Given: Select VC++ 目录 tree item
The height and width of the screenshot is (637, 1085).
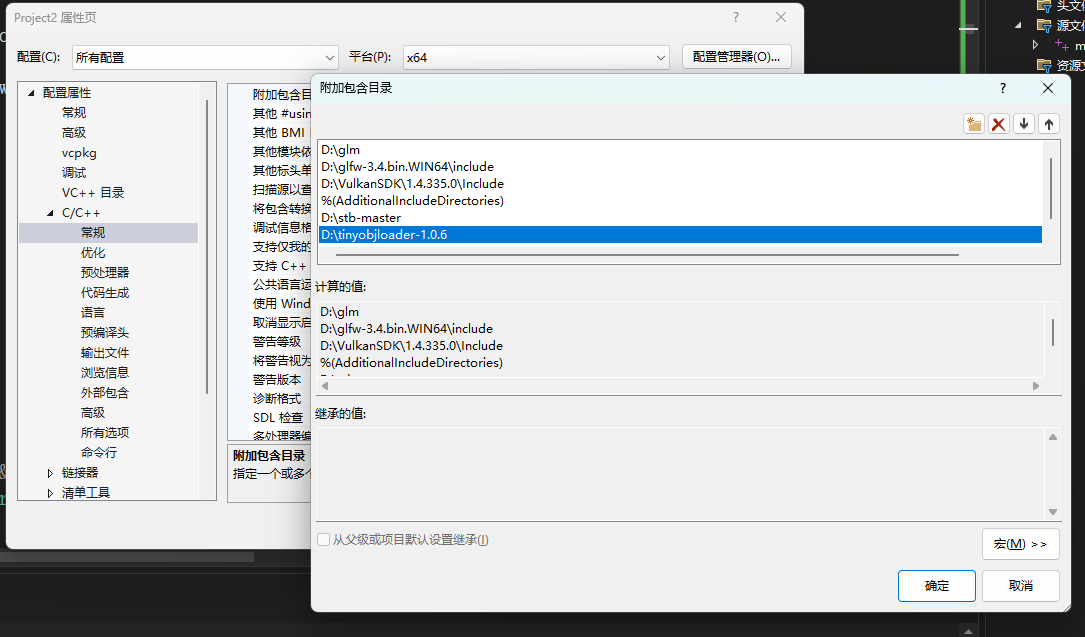Looking at the screenshot, I should (x=93, y=193).
